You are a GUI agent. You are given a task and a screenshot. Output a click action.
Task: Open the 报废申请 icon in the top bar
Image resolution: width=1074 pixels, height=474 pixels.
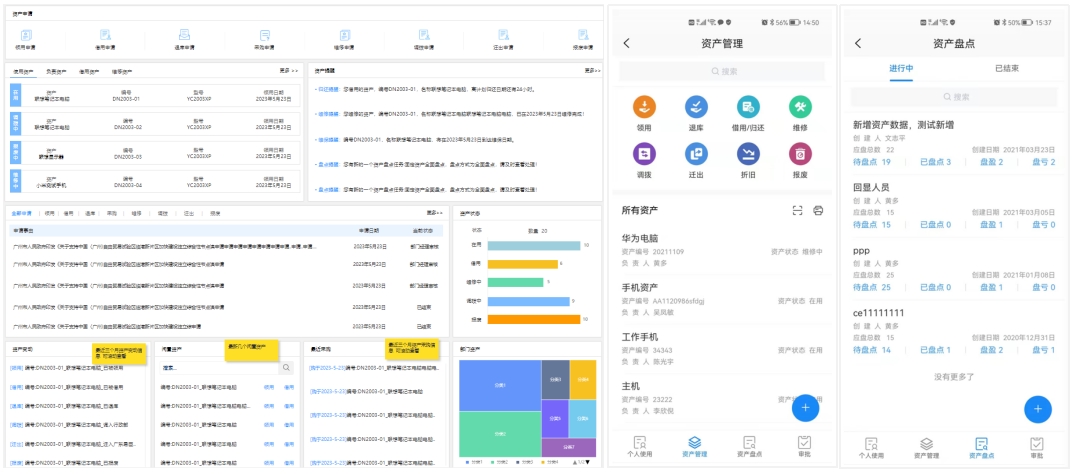(583, 35)
